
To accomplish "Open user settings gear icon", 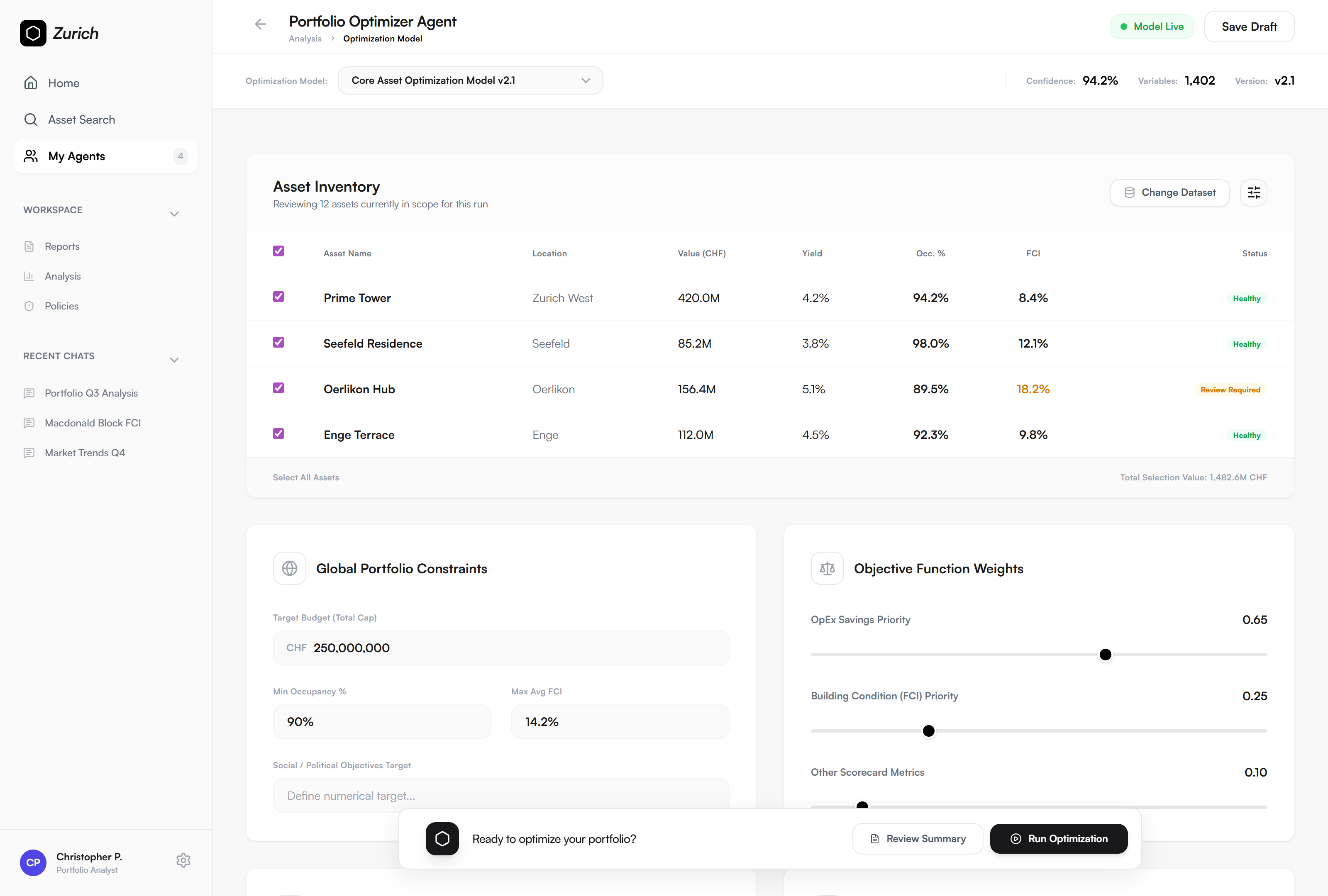I will pos(183,861).
